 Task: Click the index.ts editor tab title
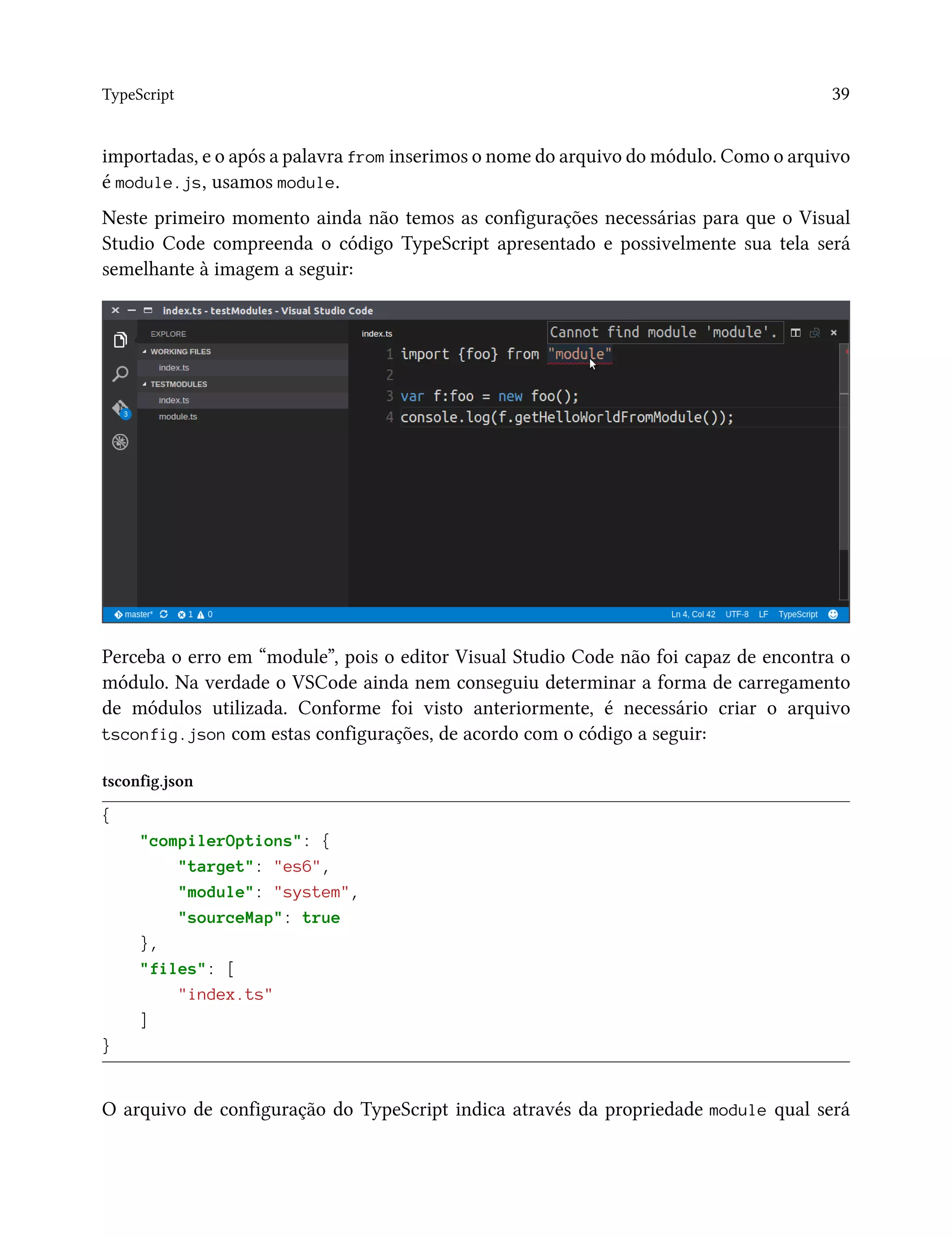(377, 333)
